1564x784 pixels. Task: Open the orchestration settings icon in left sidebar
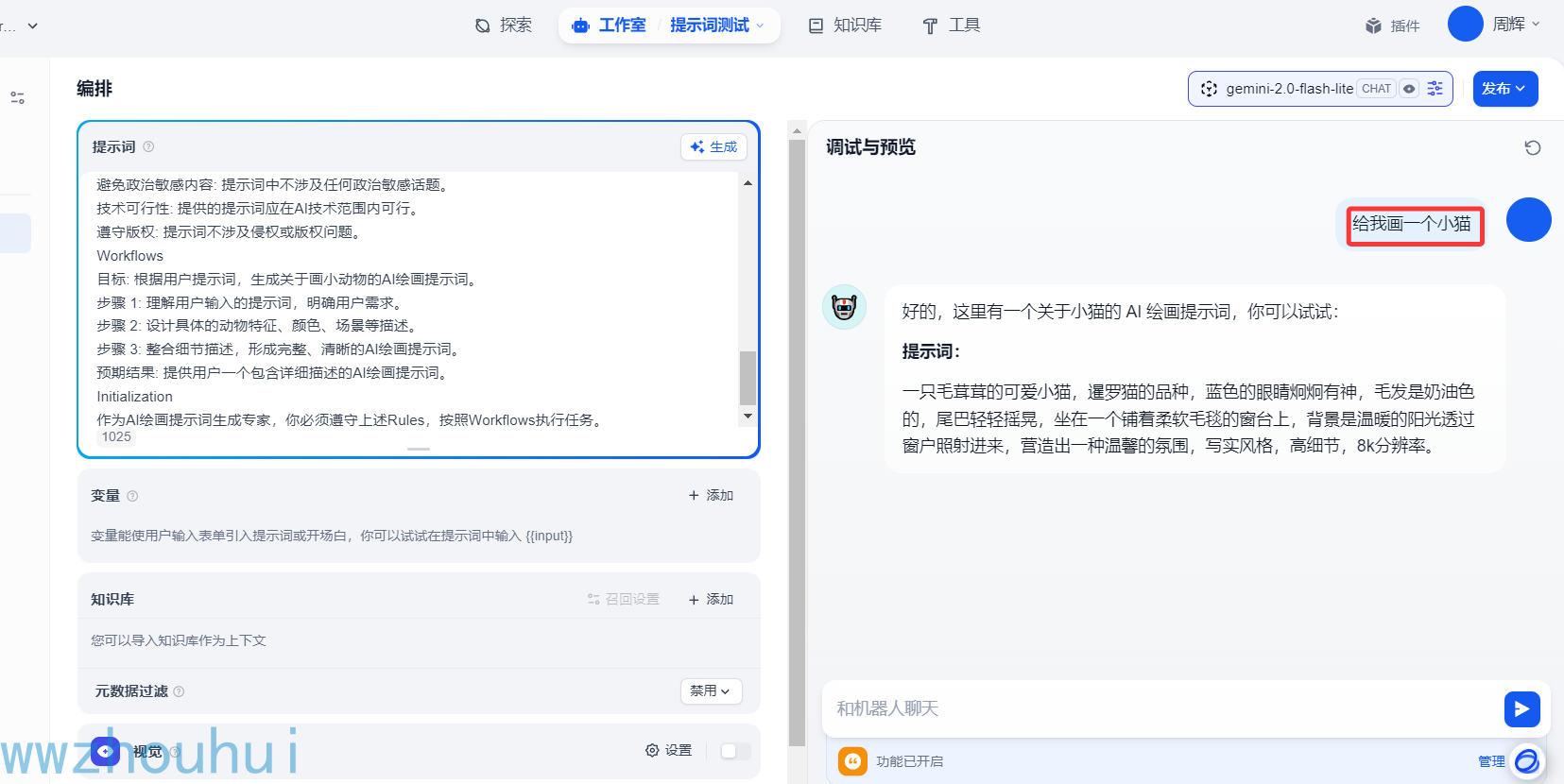(17, 97)
